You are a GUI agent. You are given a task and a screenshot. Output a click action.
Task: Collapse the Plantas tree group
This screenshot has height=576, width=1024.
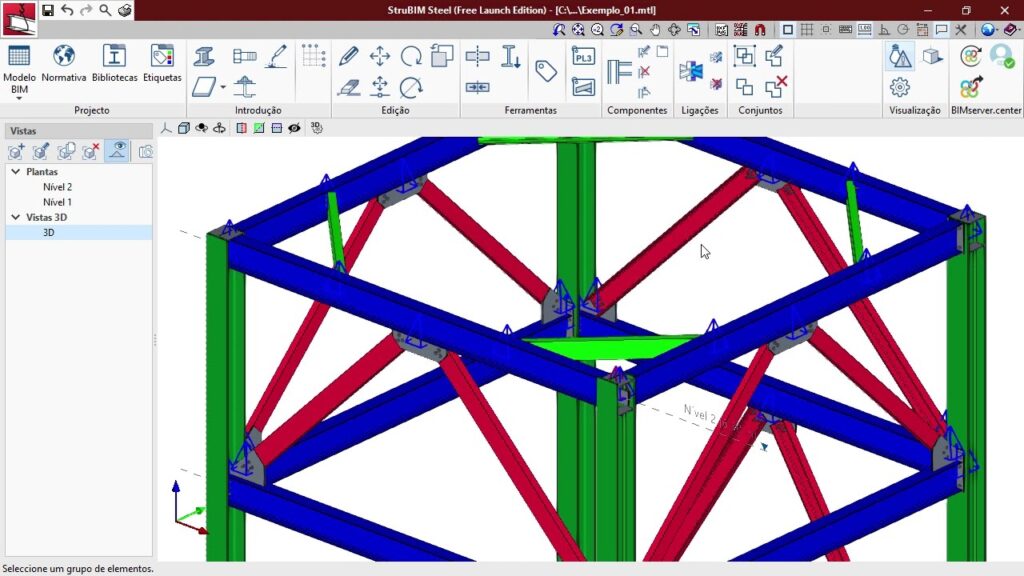pyautogui.click(x=16, y=172)
